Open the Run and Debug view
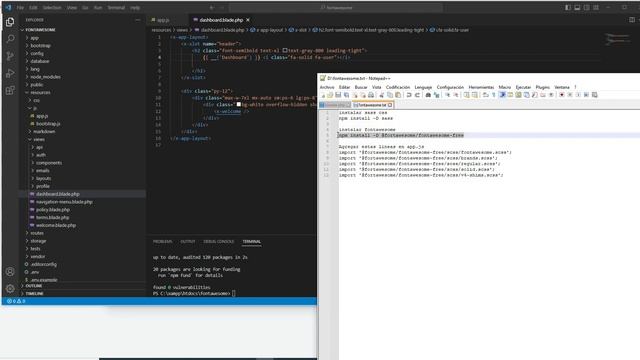This screenshot has height=360, width=640. pyautogui.click(x=10, y=73)
